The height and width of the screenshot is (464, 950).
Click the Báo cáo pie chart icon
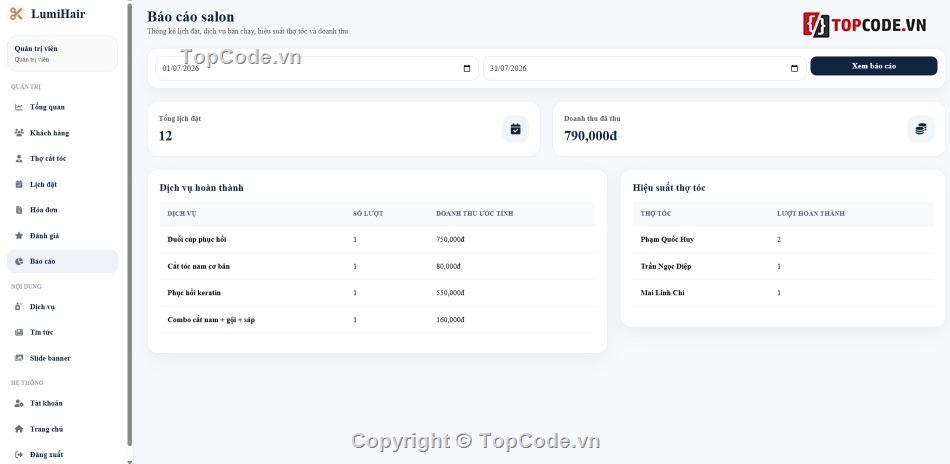point(19,262)
